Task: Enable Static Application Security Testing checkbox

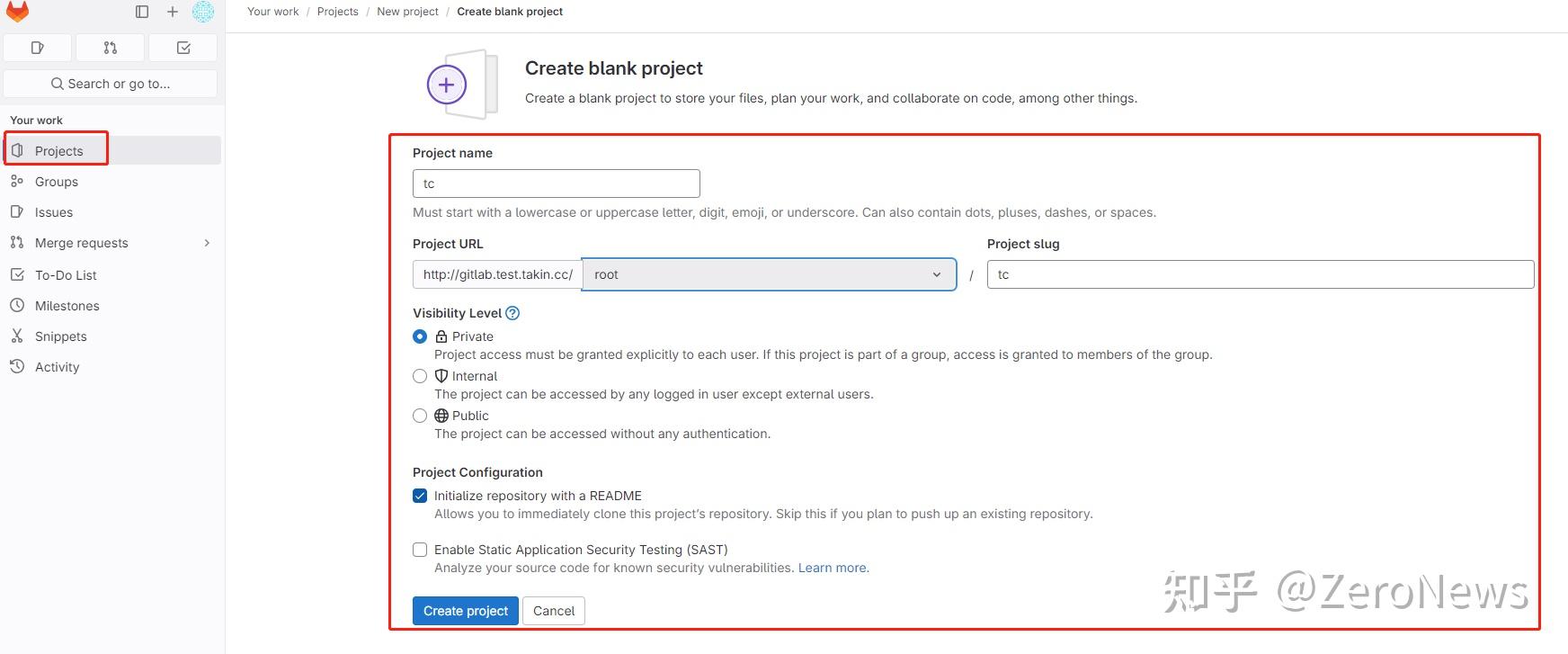Action: point(420,550)
